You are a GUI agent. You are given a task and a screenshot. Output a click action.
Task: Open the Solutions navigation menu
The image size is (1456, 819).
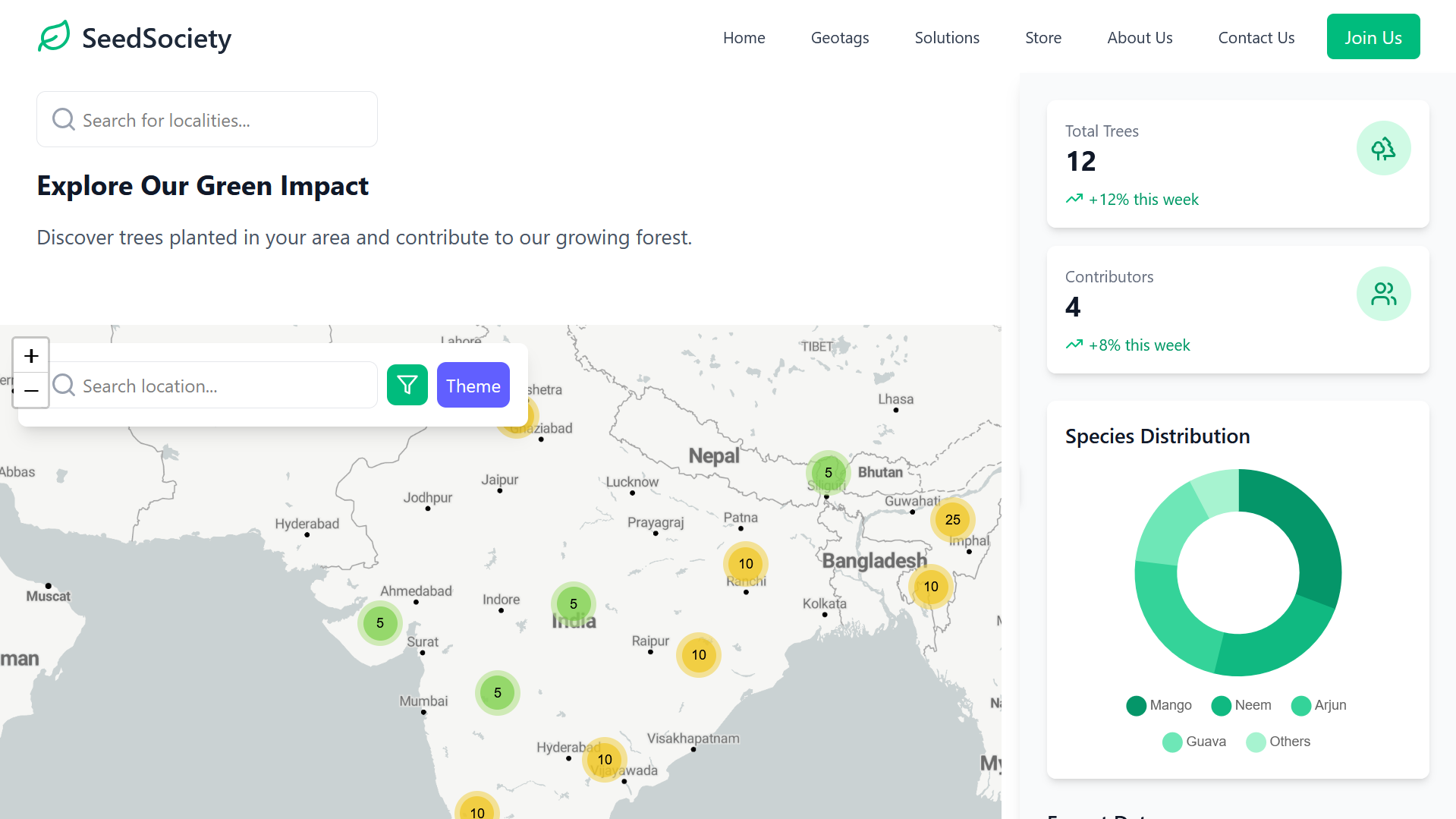[x=946, y=37]
